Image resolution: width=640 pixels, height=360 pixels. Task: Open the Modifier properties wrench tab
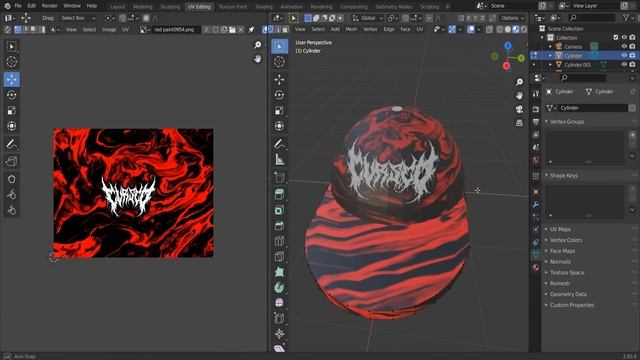pyautogui.click(x=536, y=204)
